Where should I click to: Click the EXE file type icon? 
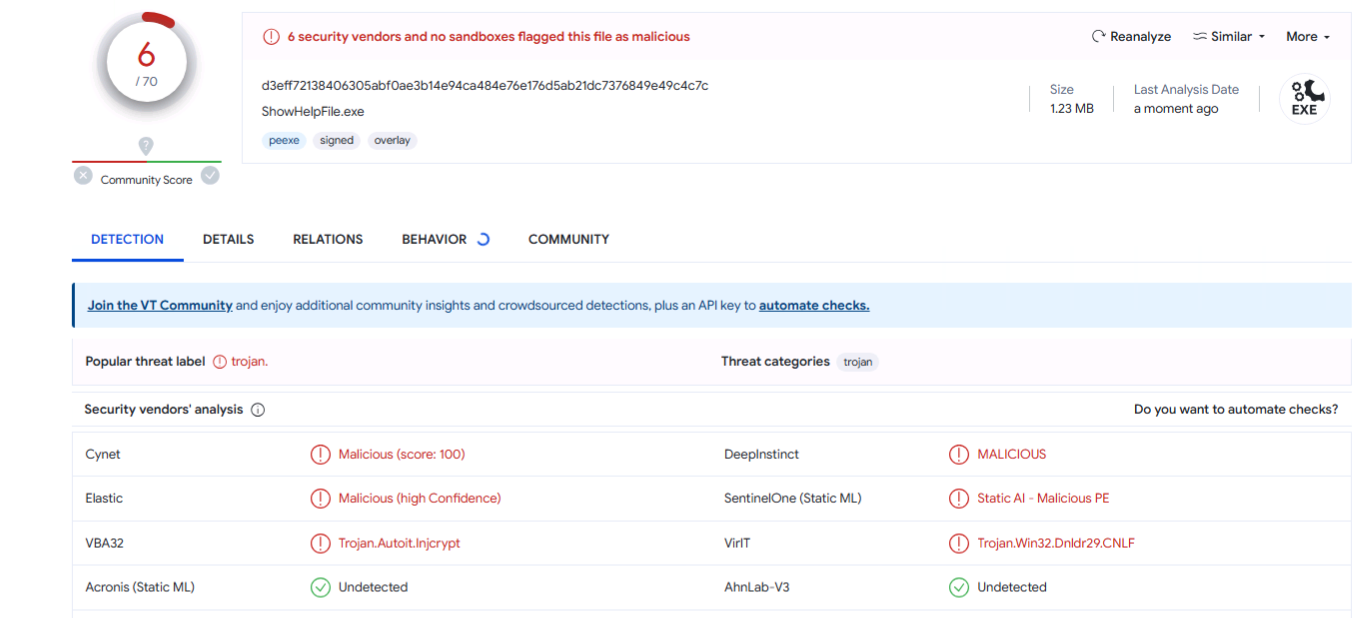tap(1304, 99)
